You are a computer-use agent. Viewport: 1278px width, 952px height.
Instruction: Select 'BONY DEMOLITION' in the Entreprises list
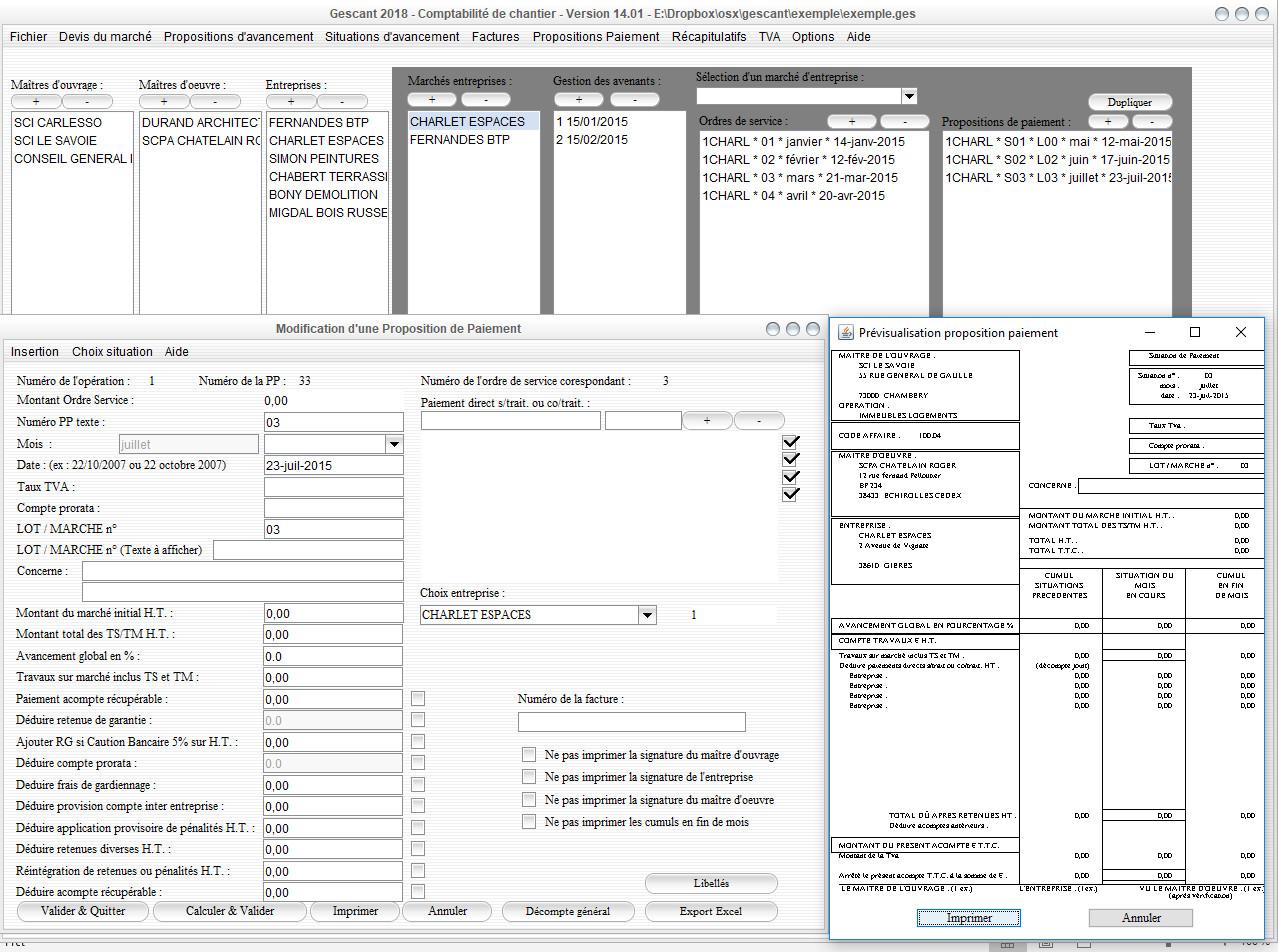point(327,194)
